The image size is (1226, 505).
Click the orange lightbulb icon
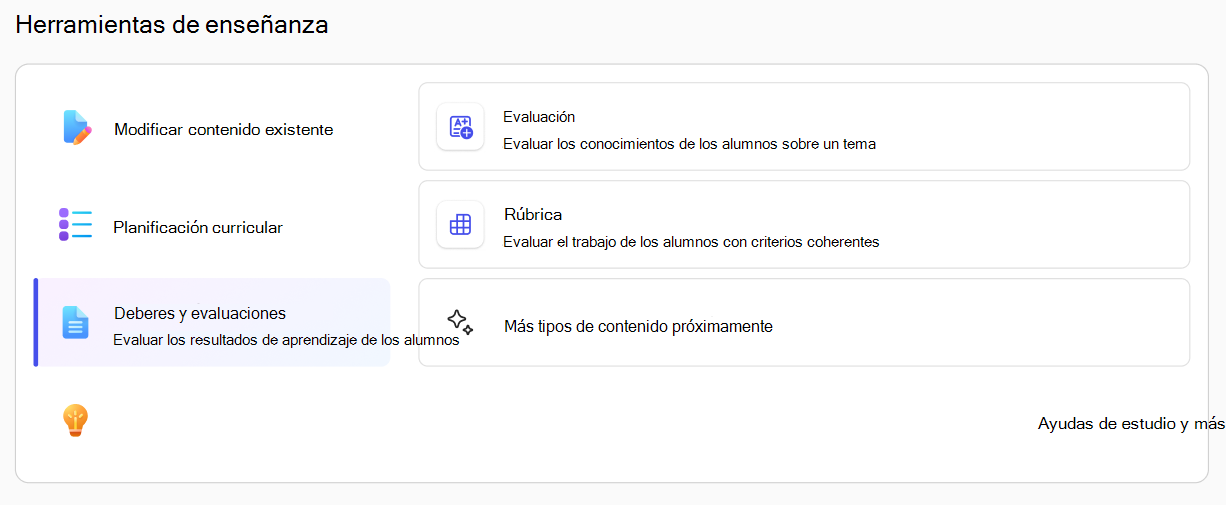click(76, 421)
